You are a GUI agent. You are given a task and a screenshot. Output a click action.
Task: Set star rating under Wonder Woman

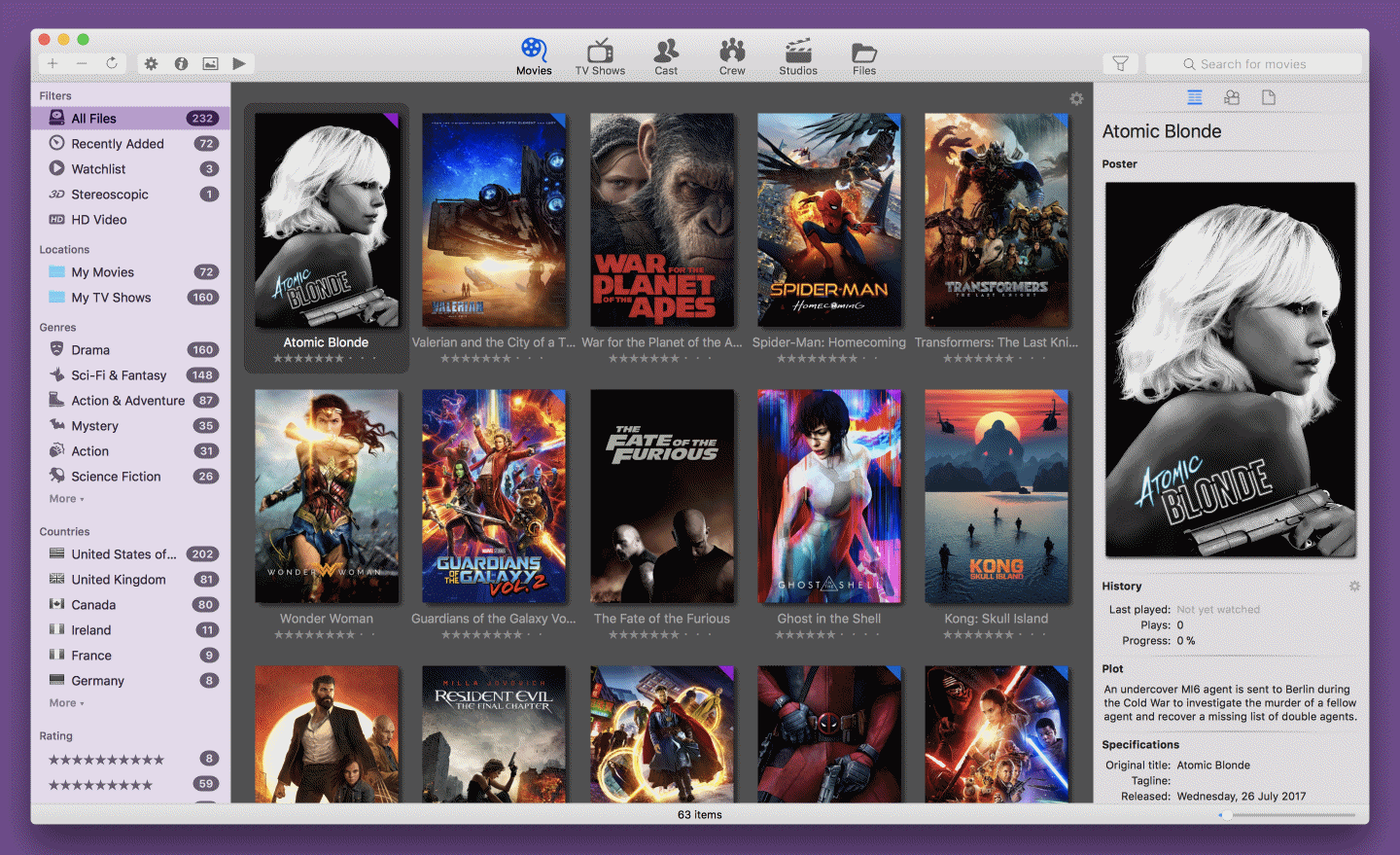coord(326,634)
